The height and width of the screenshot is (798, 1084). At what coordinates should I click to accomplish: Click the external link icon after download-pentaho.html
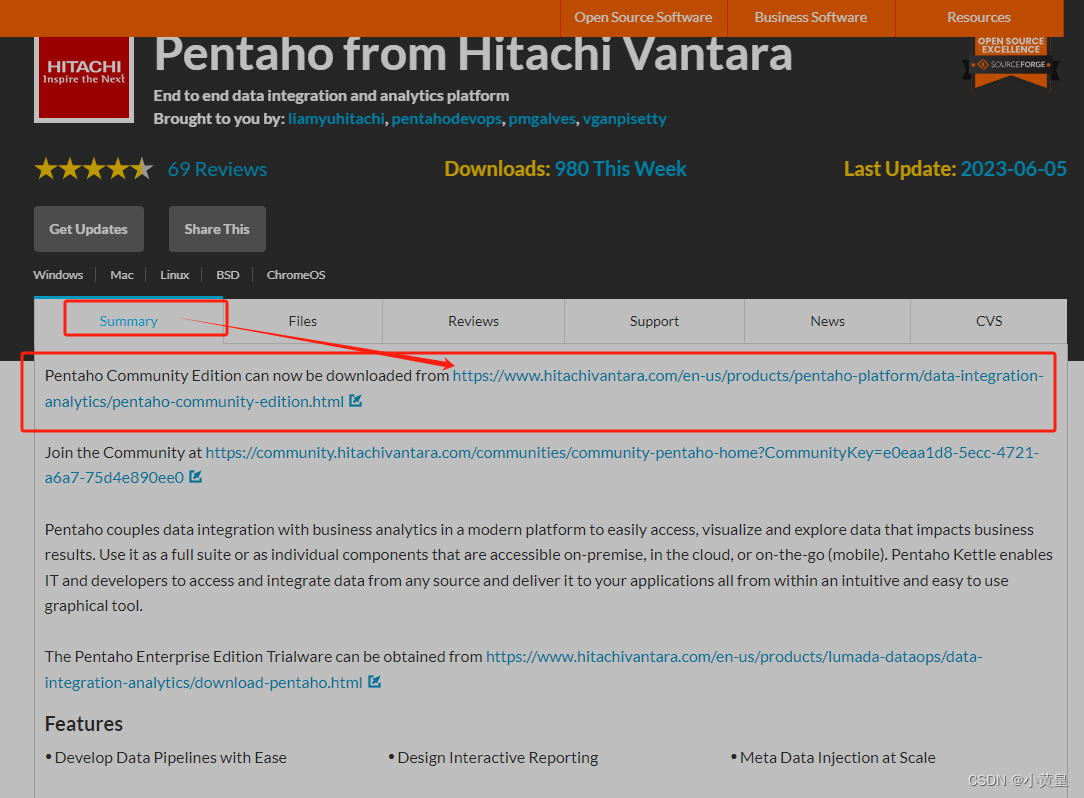point(375,682)
